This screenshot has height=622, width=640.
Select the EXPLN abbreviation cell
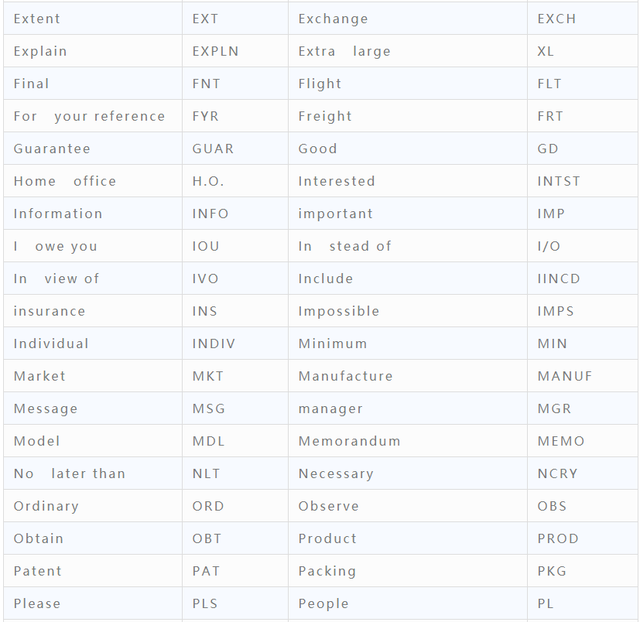coord(215,51)
